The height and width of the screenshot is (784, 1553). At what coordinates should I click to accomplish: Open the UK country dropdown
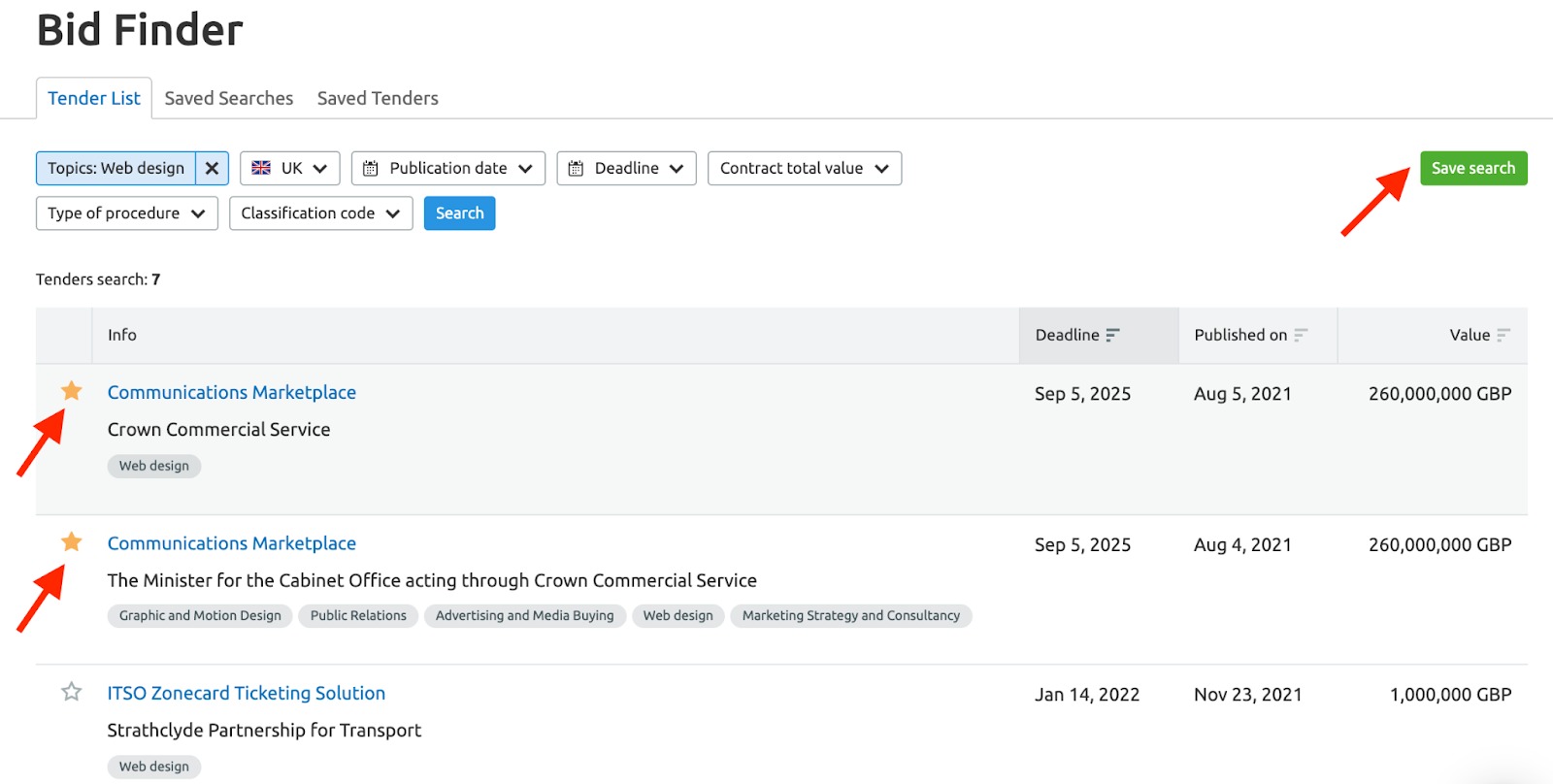290,168
